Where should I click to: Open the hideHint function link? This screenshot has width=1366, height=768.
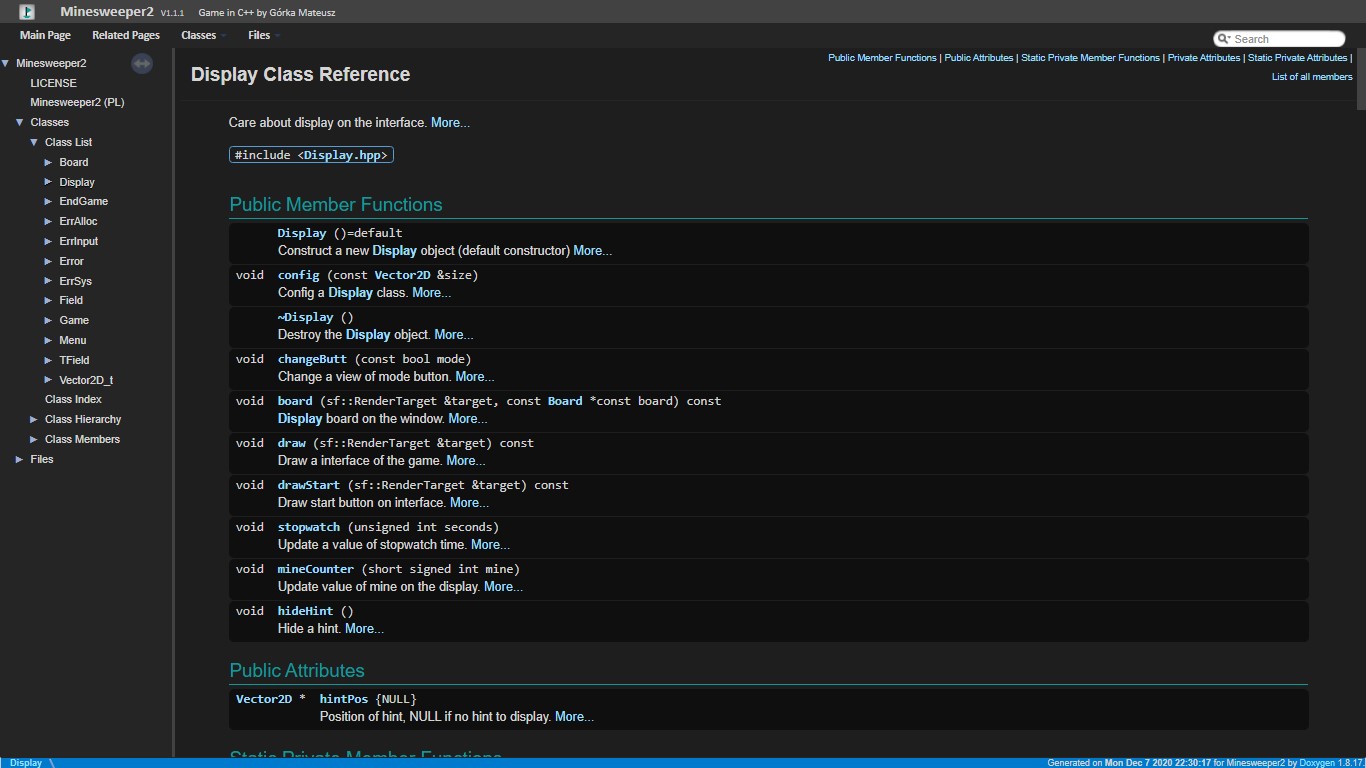pos(305,611)
